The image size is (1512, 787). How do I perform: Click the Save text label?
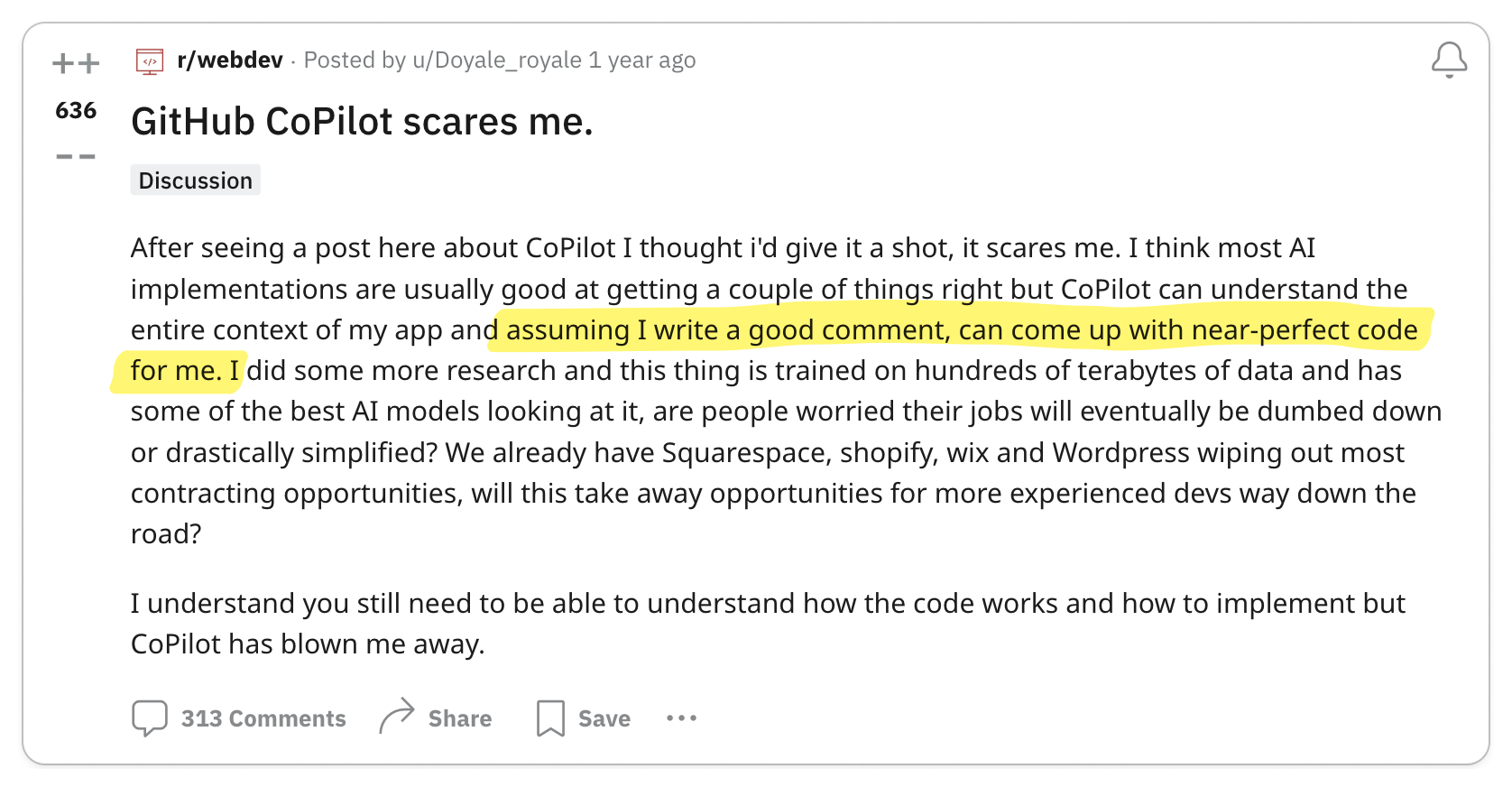tap(604, 718)
